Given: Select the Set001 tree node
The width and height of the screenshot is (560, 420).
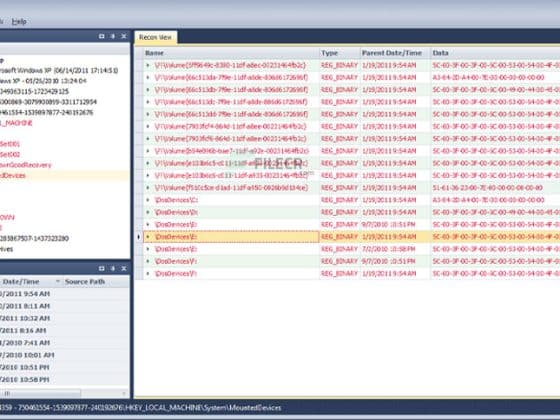Looking at the screenshot, I should tap(10, 144).
